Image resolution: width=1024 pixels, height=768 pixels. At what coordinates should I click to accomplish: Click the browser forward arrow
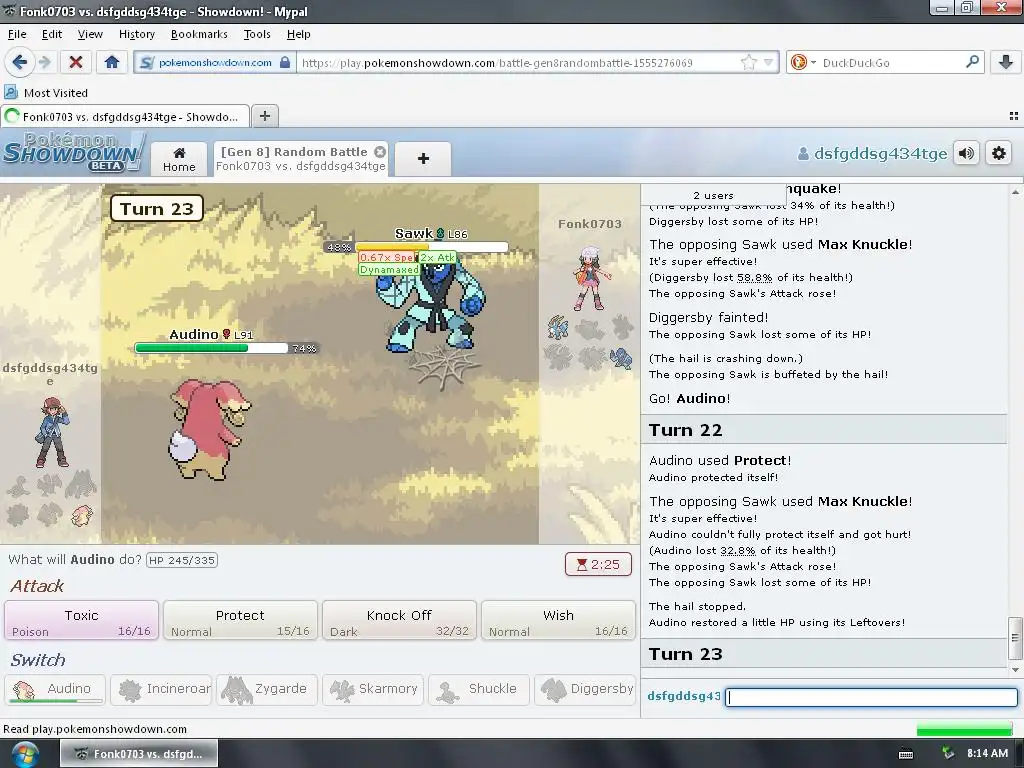[x=45, y=62]
